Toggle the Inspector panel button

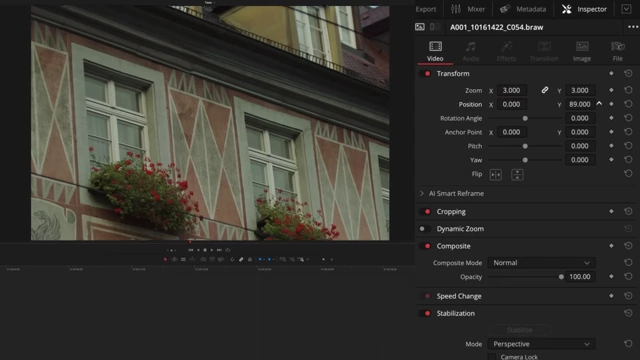(x=584, y=9)
